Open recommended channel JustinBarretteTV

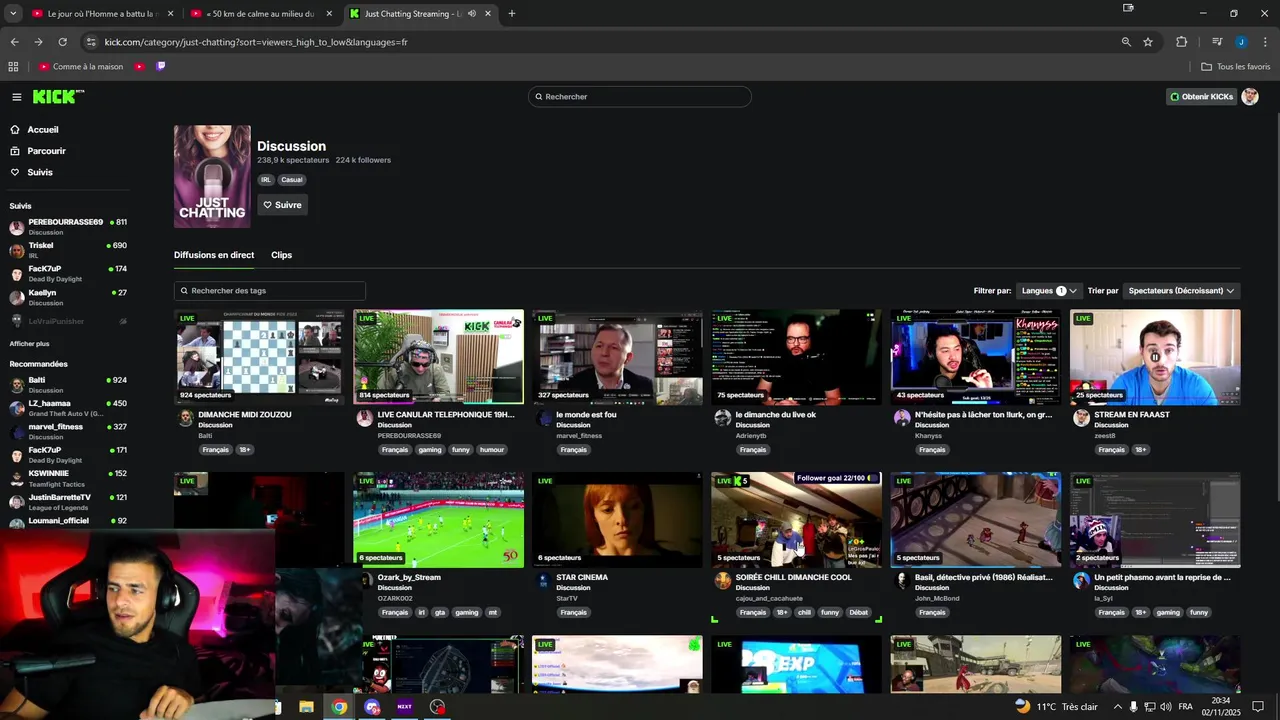68,501
